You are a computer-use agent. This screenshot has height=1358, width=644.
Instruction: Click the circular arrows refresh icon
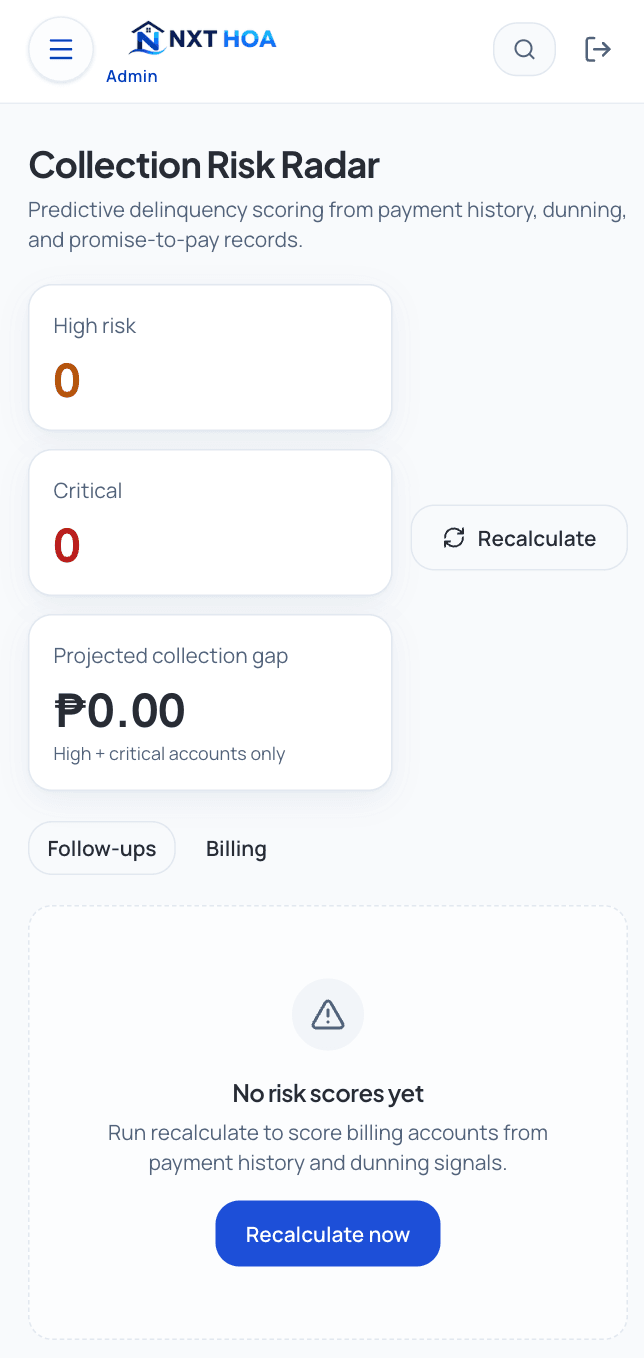[454, 538]
